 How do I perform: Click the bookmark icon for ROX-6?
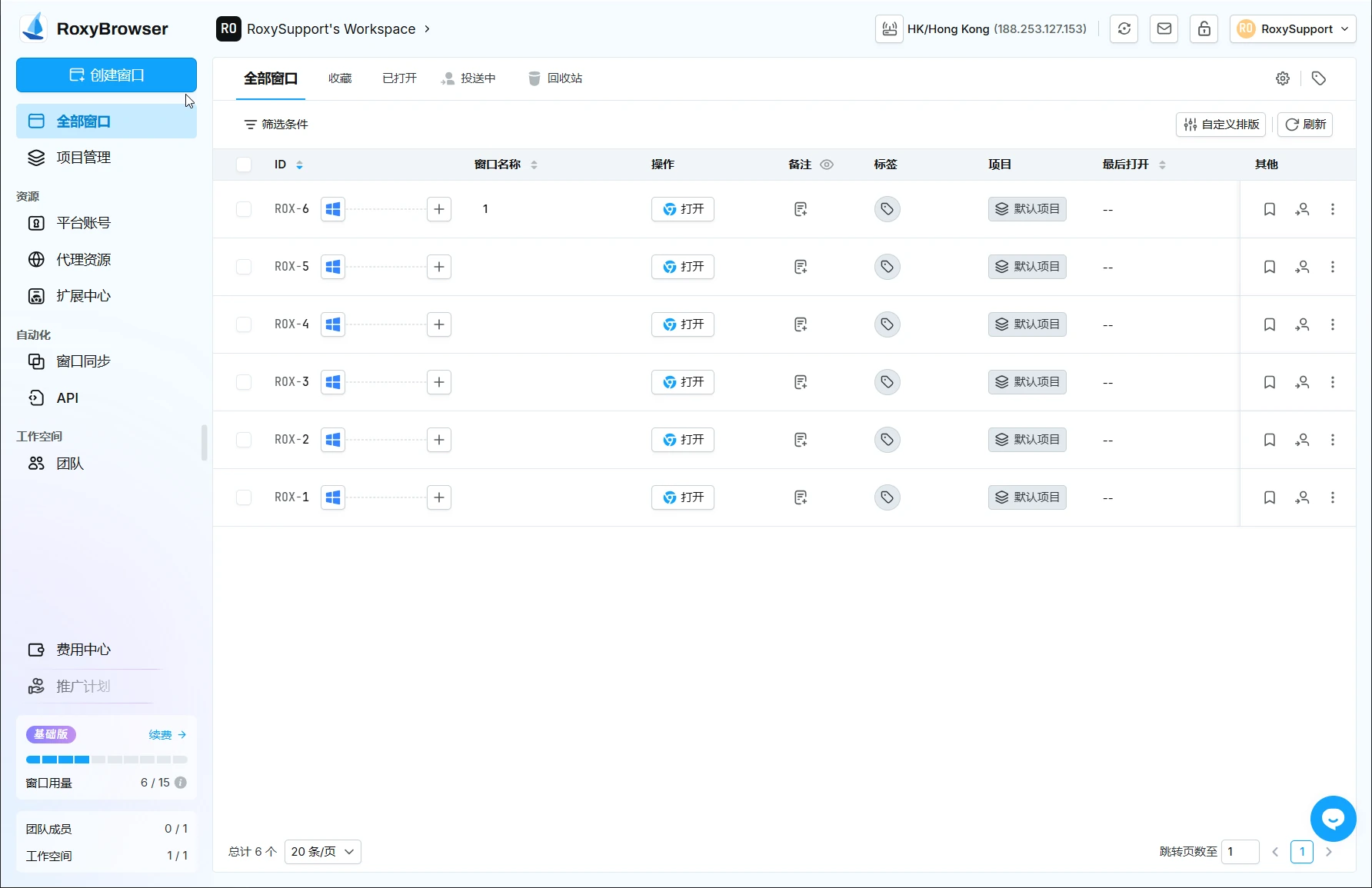pos(1269,209)
